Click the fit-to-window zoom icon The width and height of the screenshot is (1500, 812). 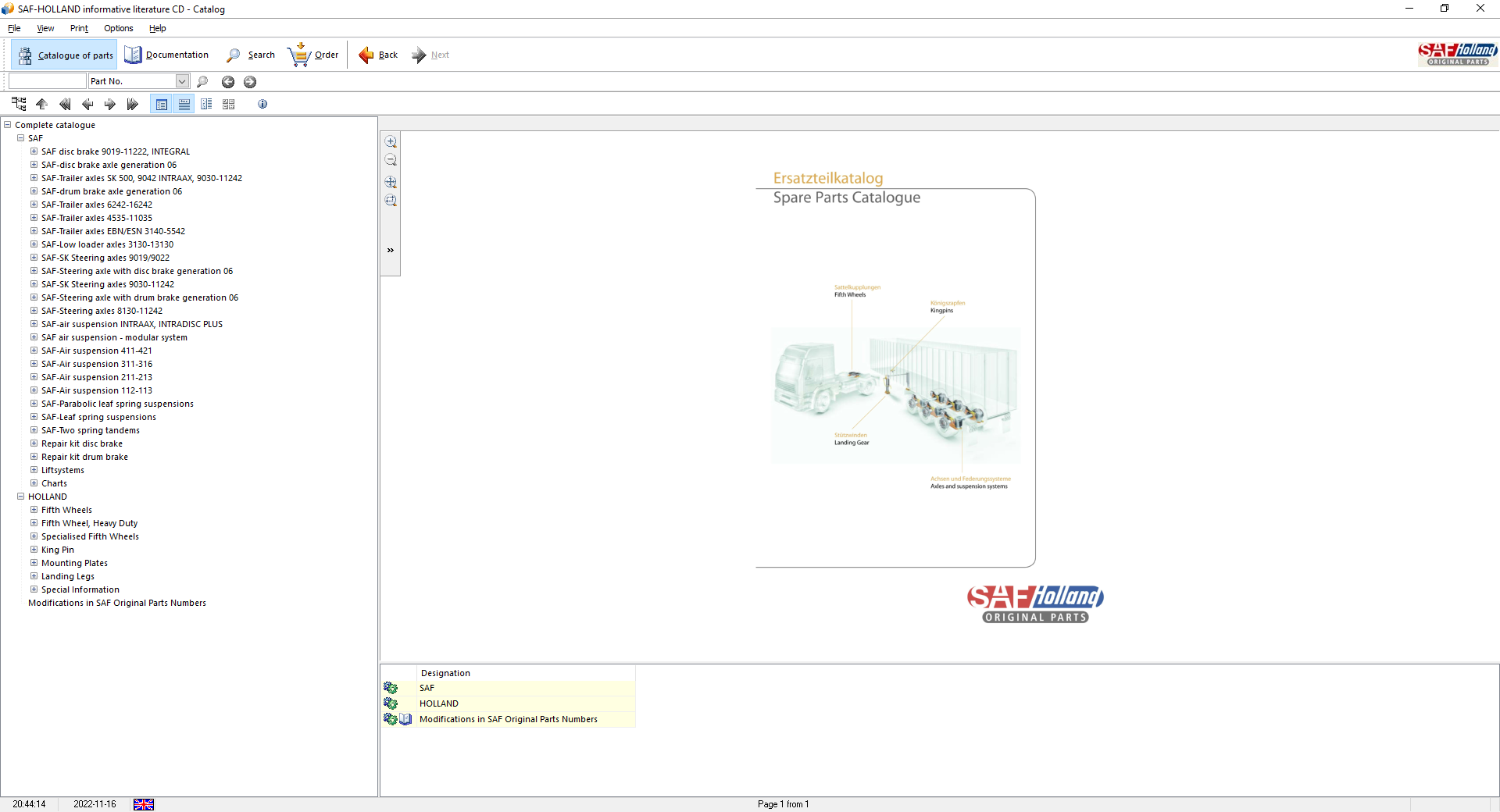391,182
